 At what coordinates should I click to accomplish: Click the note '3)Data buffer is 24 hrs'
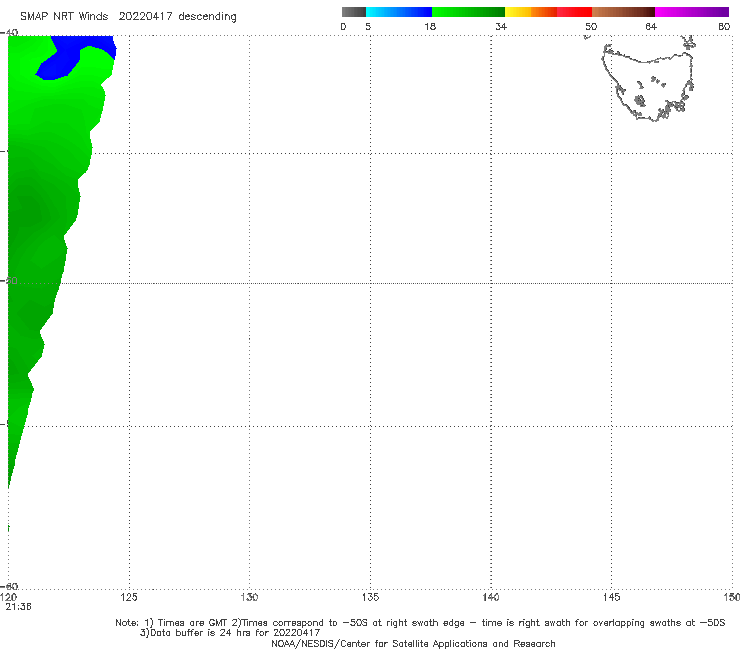(230, 633)
